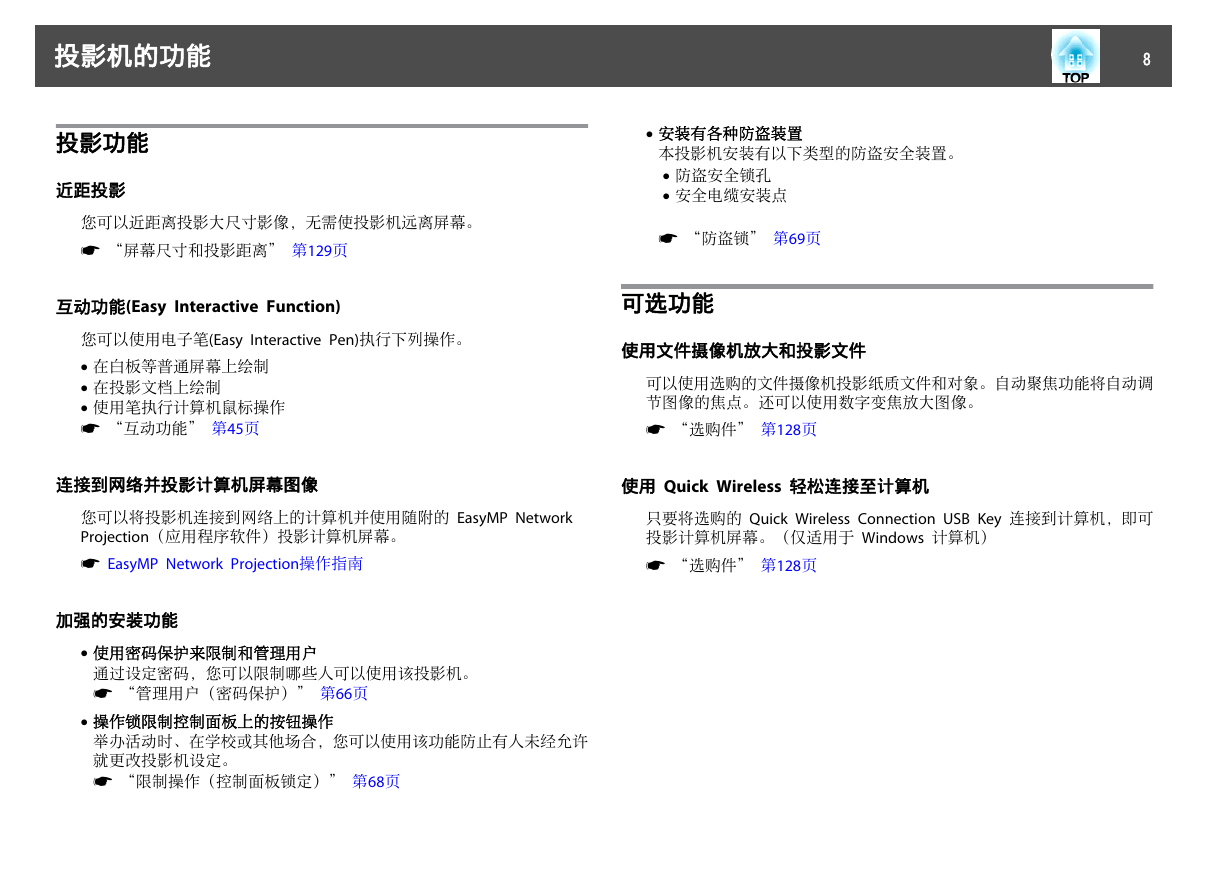Click the TOP home icon in header
The width and height of the screenshot is (1228, 869).
(1075, 56)
